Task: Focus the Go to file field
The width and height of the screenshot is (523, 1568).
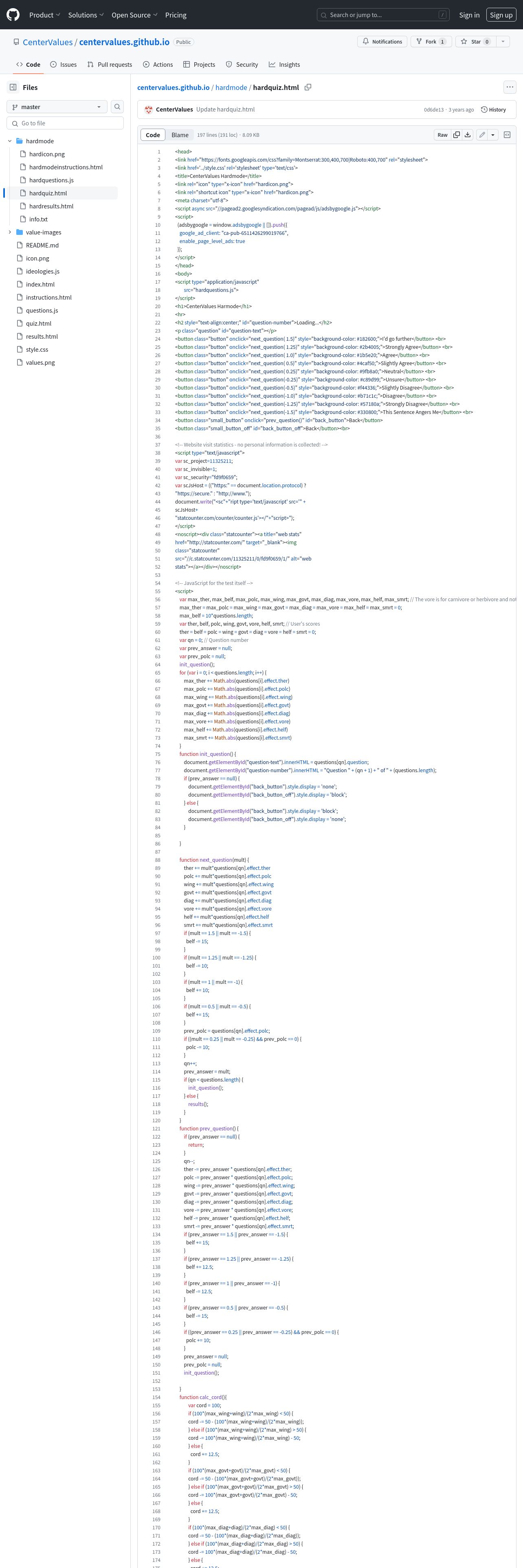Action: tap(65, 123)
